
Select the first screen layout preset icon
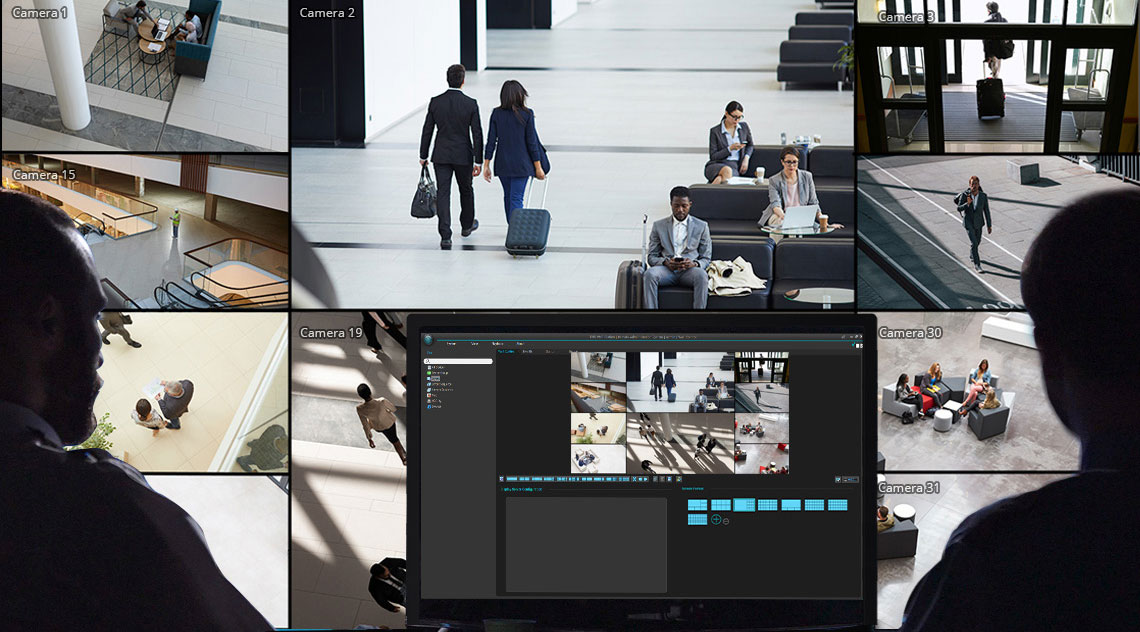[x=697, y=505]
